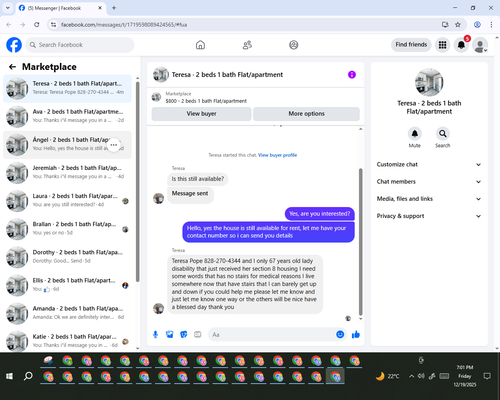Viewport: 500px width, 400px height.
Task: Open Jeremiah's conversation in the list
Action: [x=67, y=173]
